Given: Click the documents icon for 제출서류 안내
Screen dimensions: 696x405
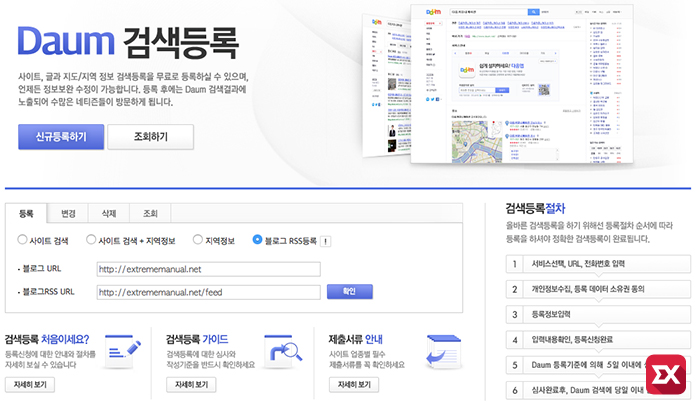Looking at the screenshot, I should 444,353.
